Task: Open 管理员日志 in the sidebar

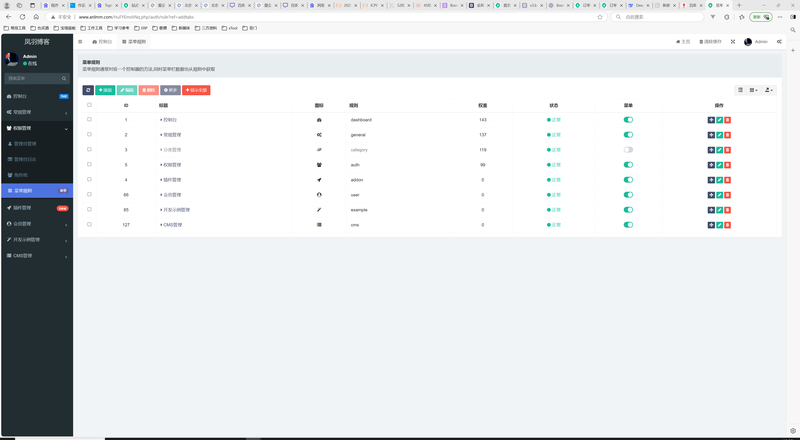Action: click(37, 160)
